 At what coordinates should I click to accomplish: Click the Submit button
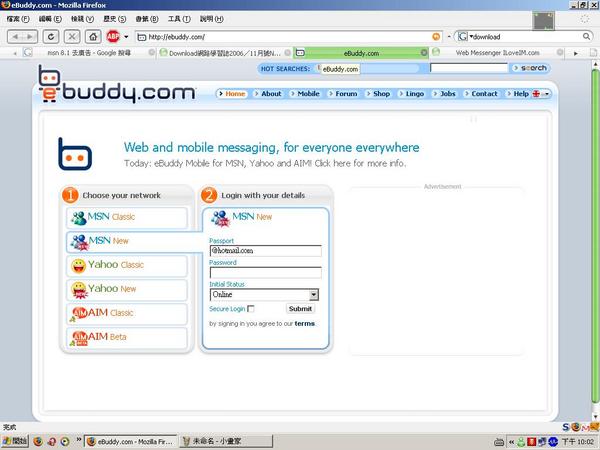(300, 308)
